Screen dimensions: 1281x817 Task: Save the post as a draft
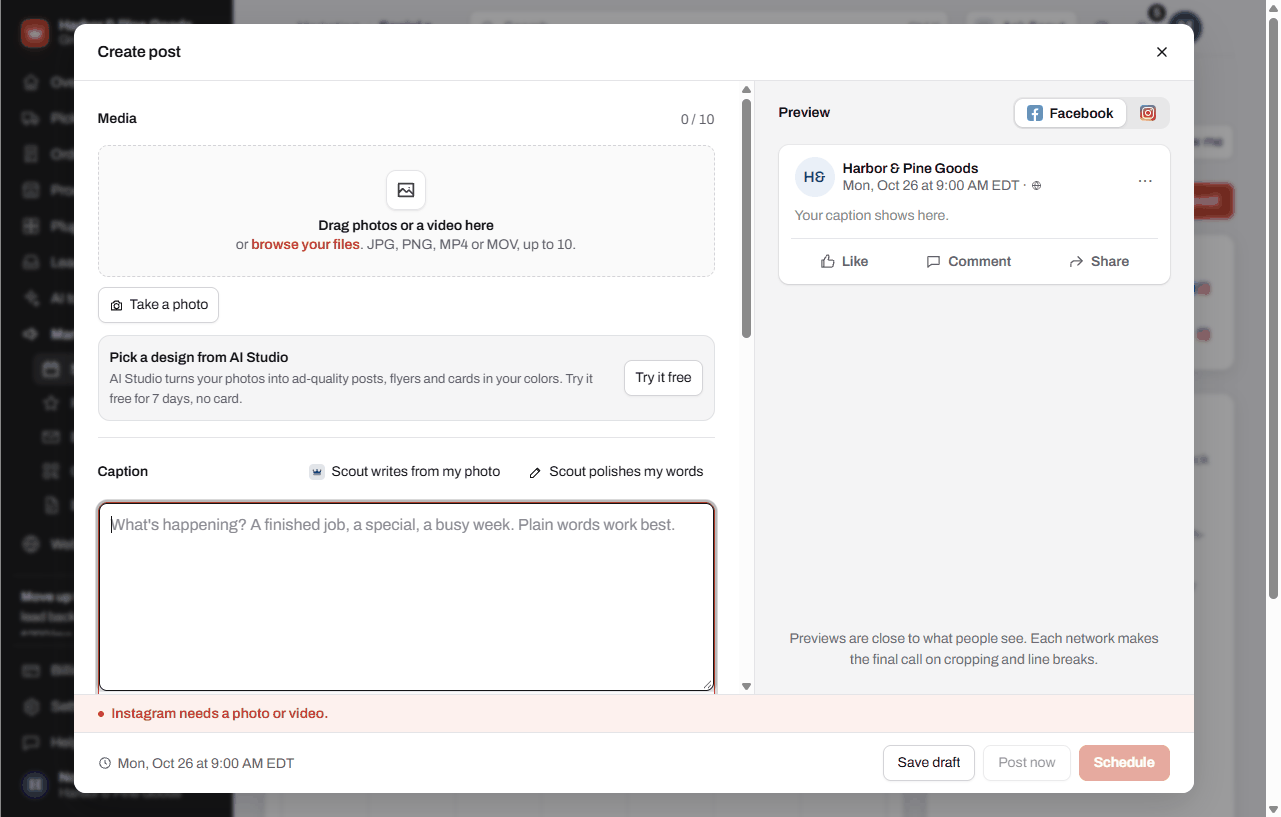[x=929, y=763]
